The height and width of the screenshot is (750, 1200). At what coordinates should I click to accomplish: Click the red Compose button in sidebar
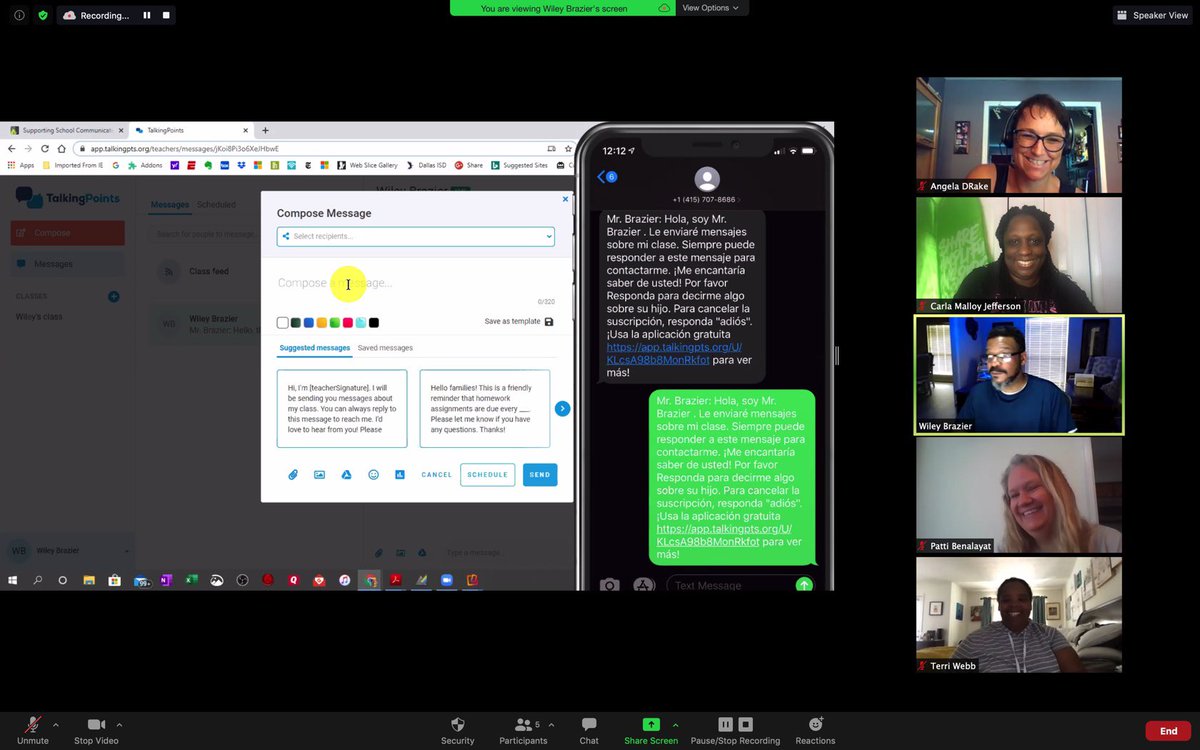[x=68, y=233]
